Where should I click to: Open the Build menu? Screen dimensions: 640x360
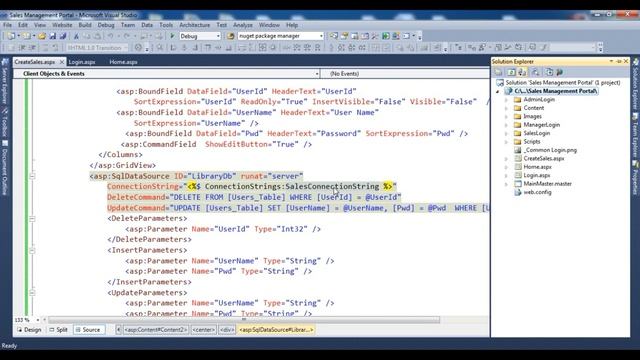coord(85,25)
